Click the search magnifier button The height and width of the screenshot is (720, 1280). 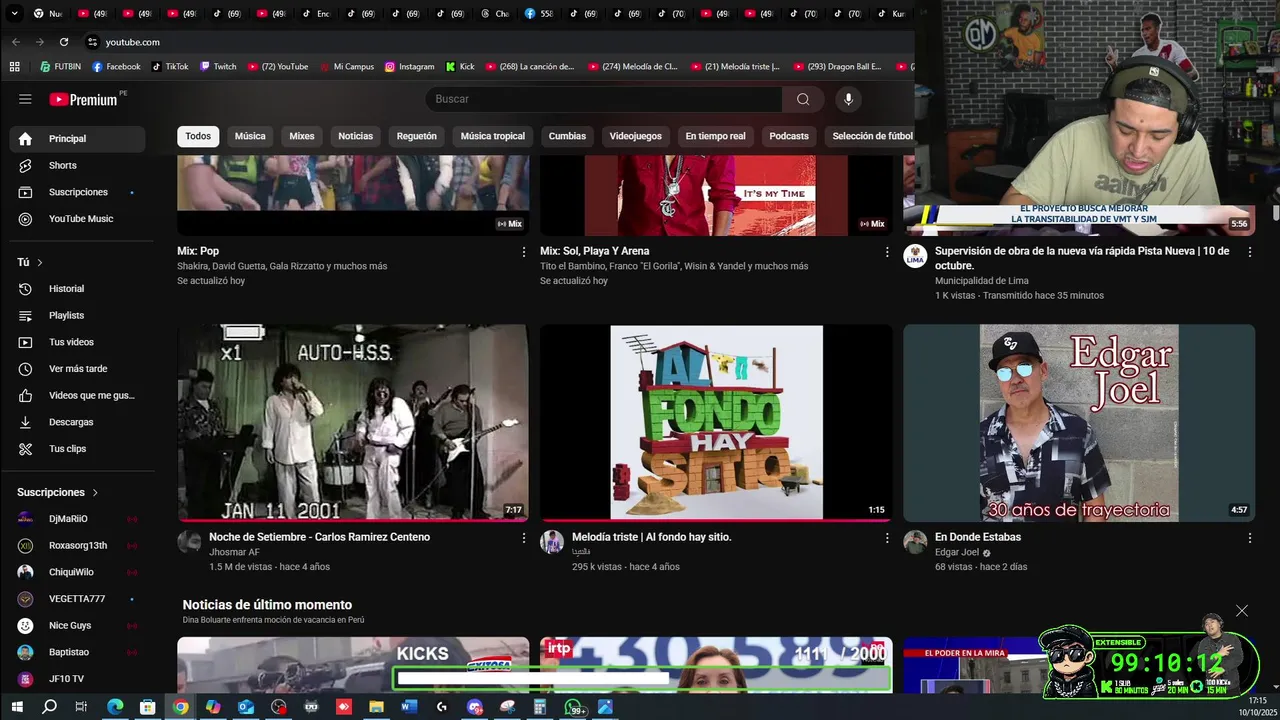click(x=803, y=99)
